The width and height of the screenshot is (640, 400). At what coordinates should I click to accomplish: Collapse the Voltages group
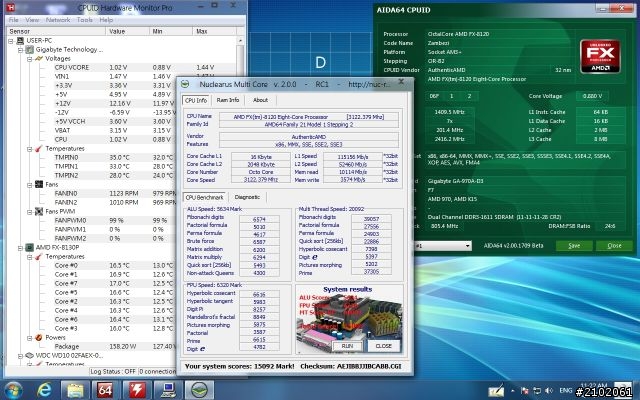coord(29,59)
